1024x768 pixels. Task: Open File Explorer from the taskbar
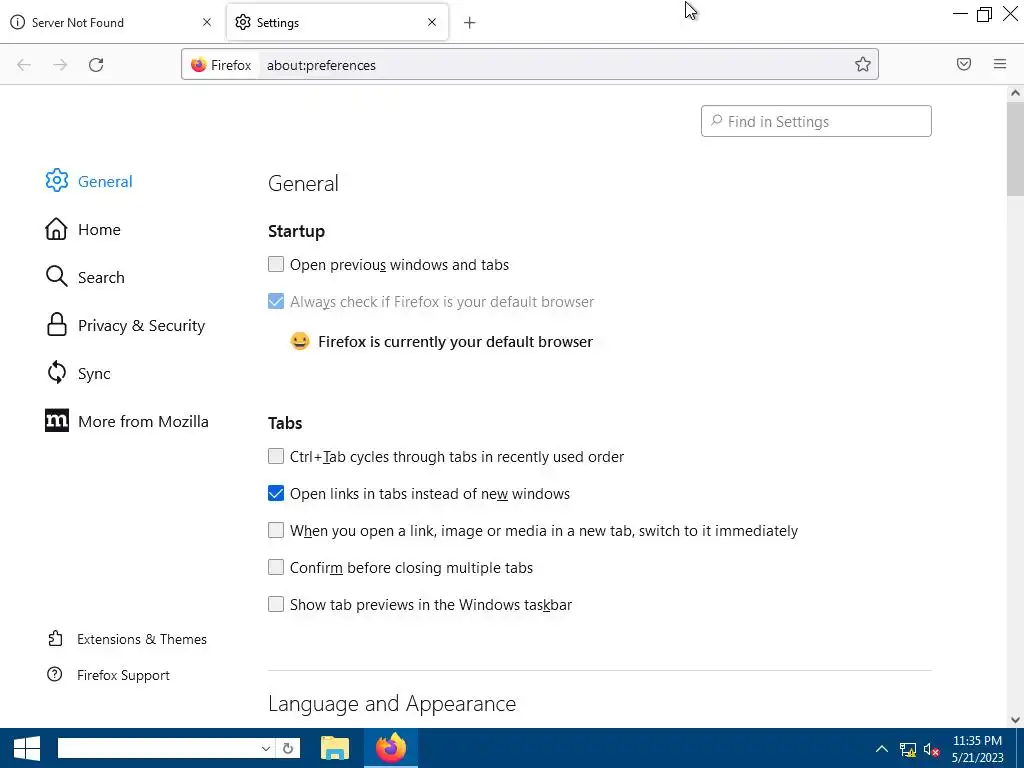335,748
